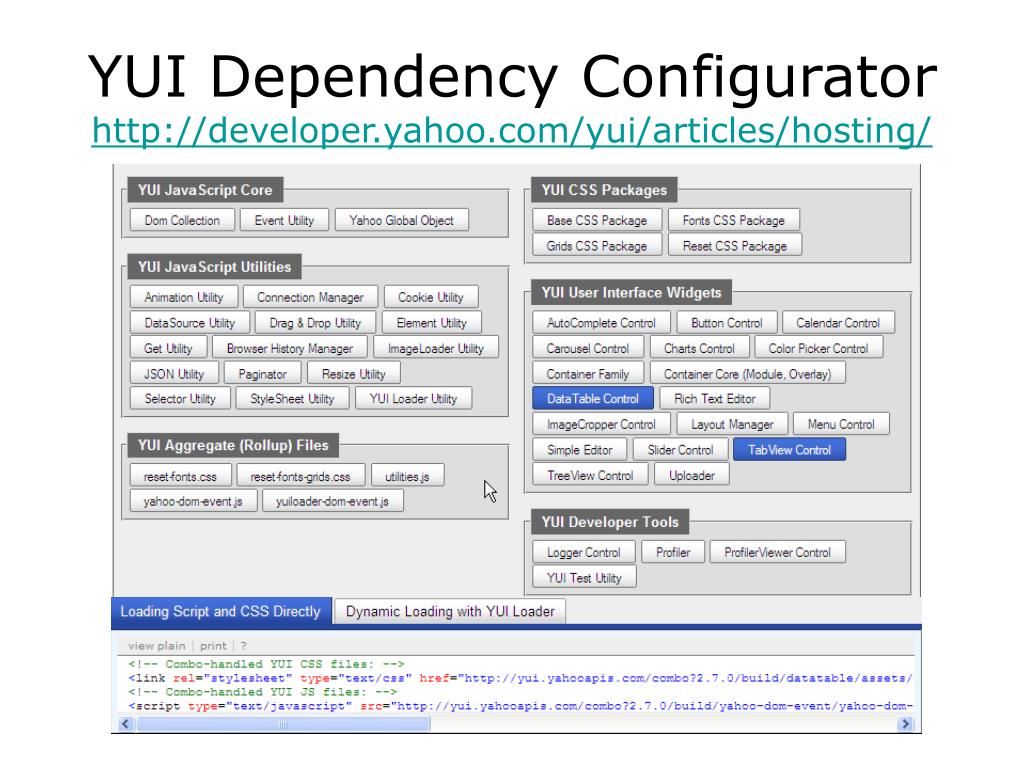This screenshot has height=768, width=1024.
Task: Select Simple Editor widget
Action: [x=580, y=450]
